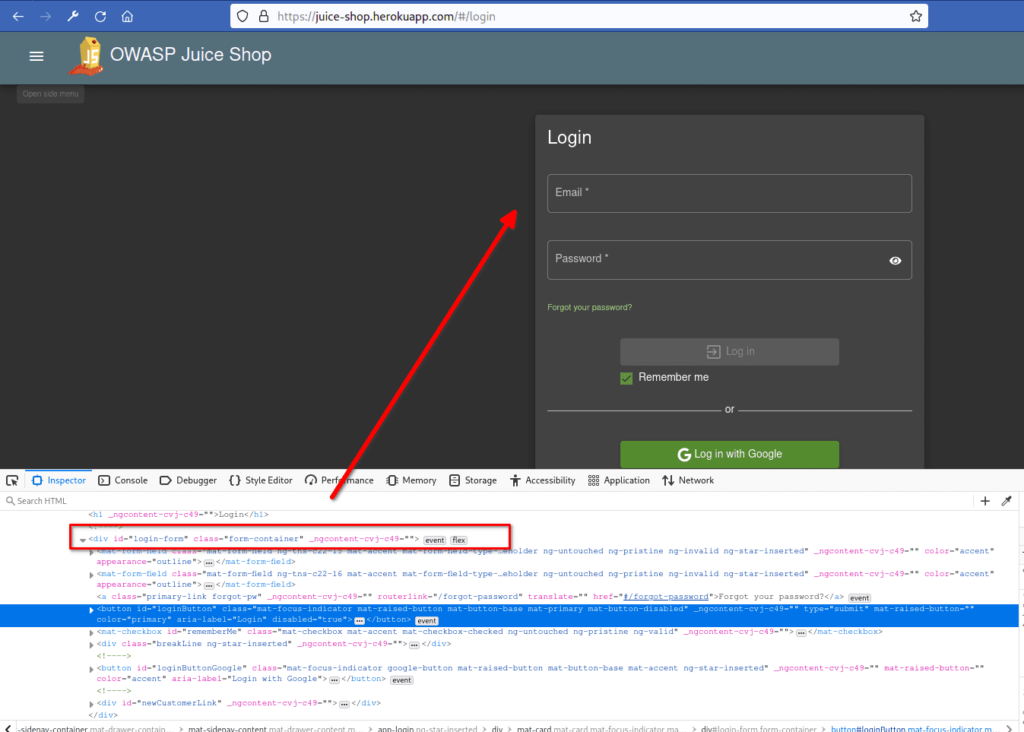The height and width of the screenshot is (732, 1024).
Task: Focus the Search HTML box
Action: click(200, 500)
